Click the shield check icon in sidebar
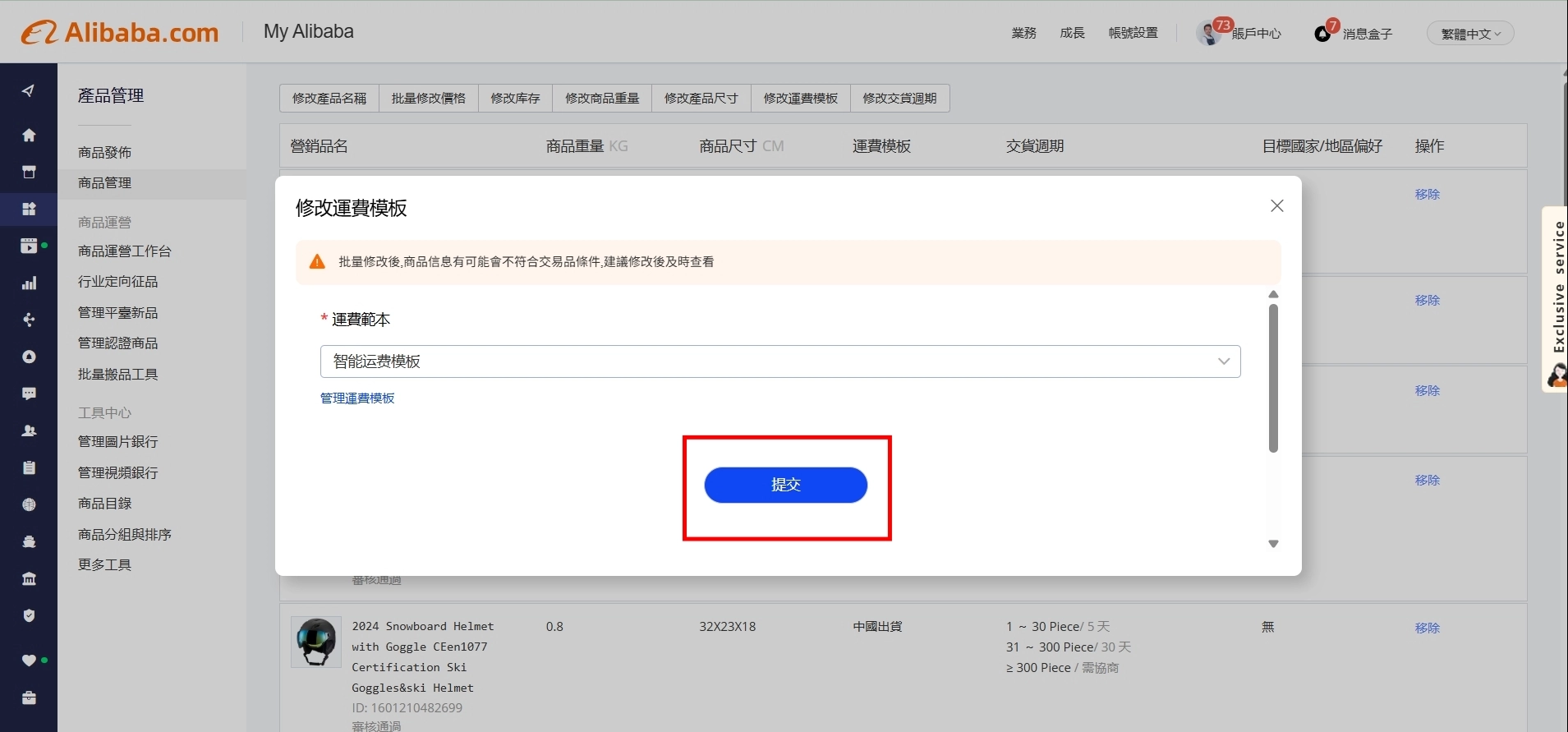Viewport: 1568px width, 732px height. click(x=29, y=615)
